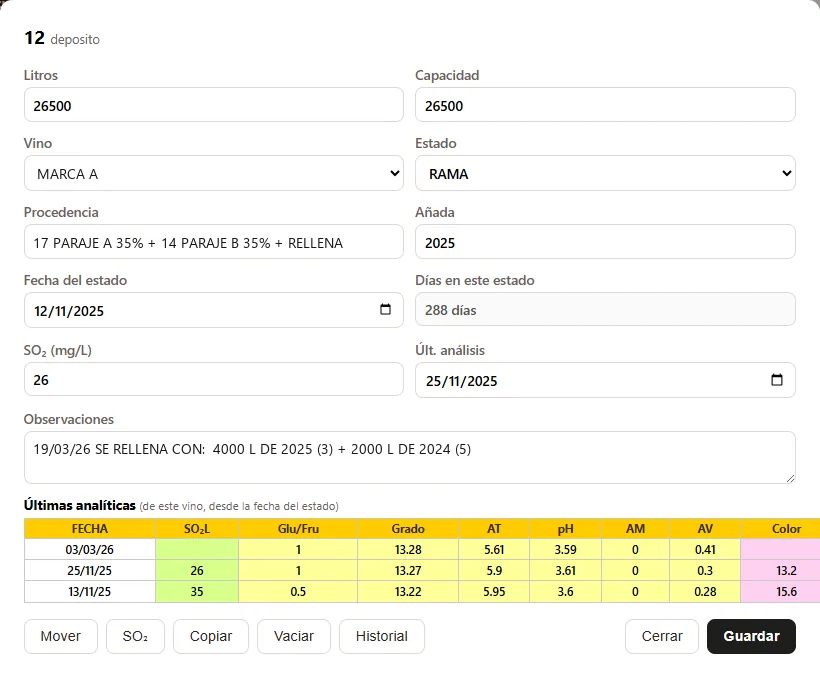Open the Historial button

[382, 636]
